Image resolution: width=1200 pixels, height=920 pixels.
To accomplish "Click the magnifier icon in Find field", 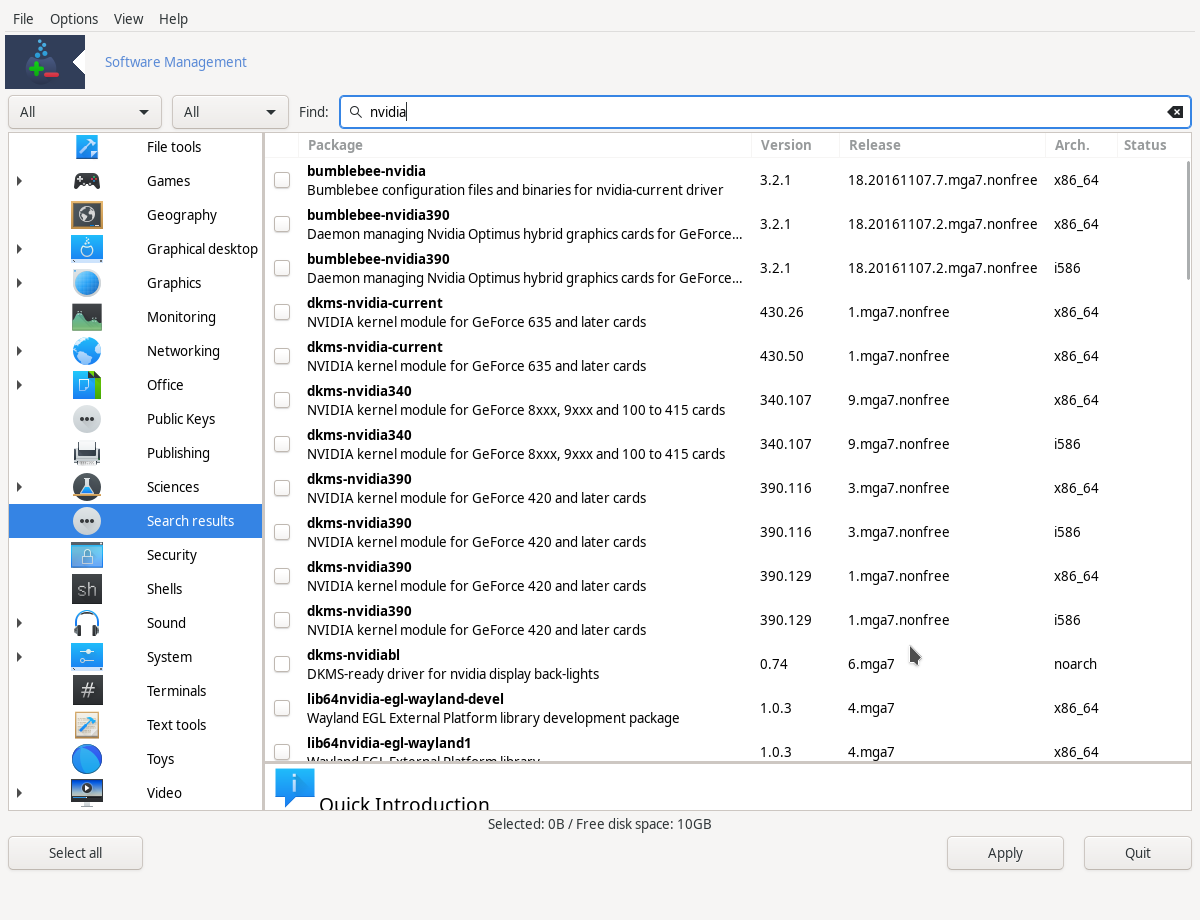I will click(355, 112).
